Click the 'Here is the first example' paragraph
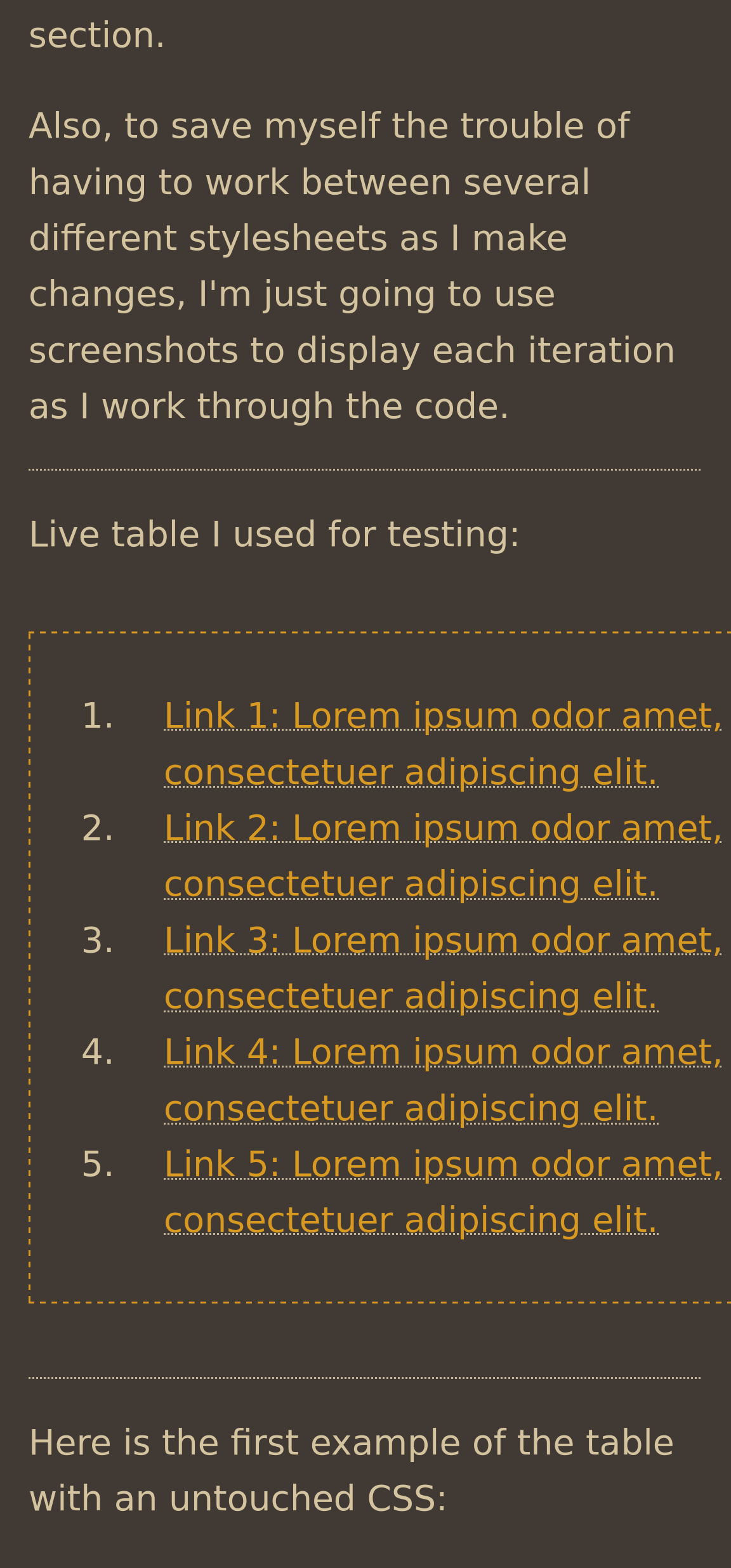Image resolution: width=731 pixels, height=1568 pixels. [352, 1472]
